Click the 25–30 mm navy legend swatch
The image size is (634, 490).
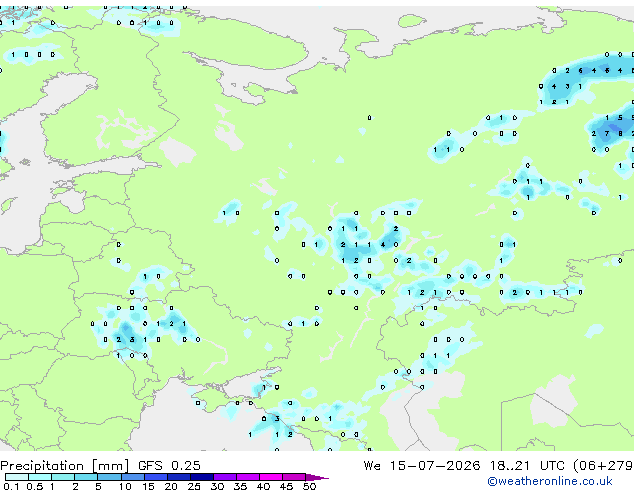(202, 477)
